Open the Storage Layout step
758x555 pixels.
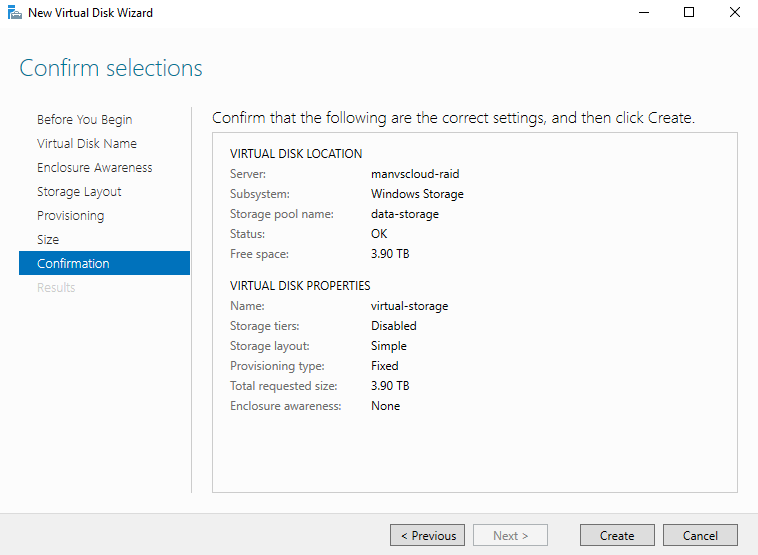(79, 191)
